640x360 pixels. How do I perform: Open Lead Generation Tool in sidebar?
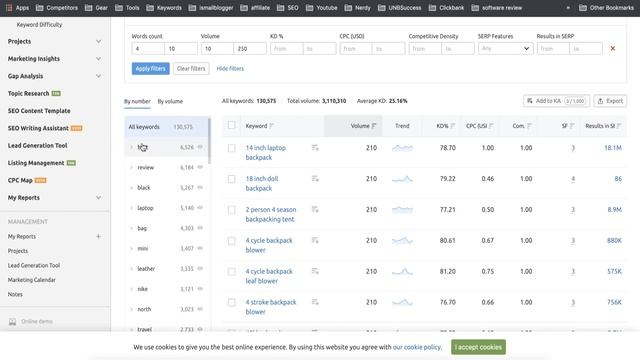pos(38,145)
